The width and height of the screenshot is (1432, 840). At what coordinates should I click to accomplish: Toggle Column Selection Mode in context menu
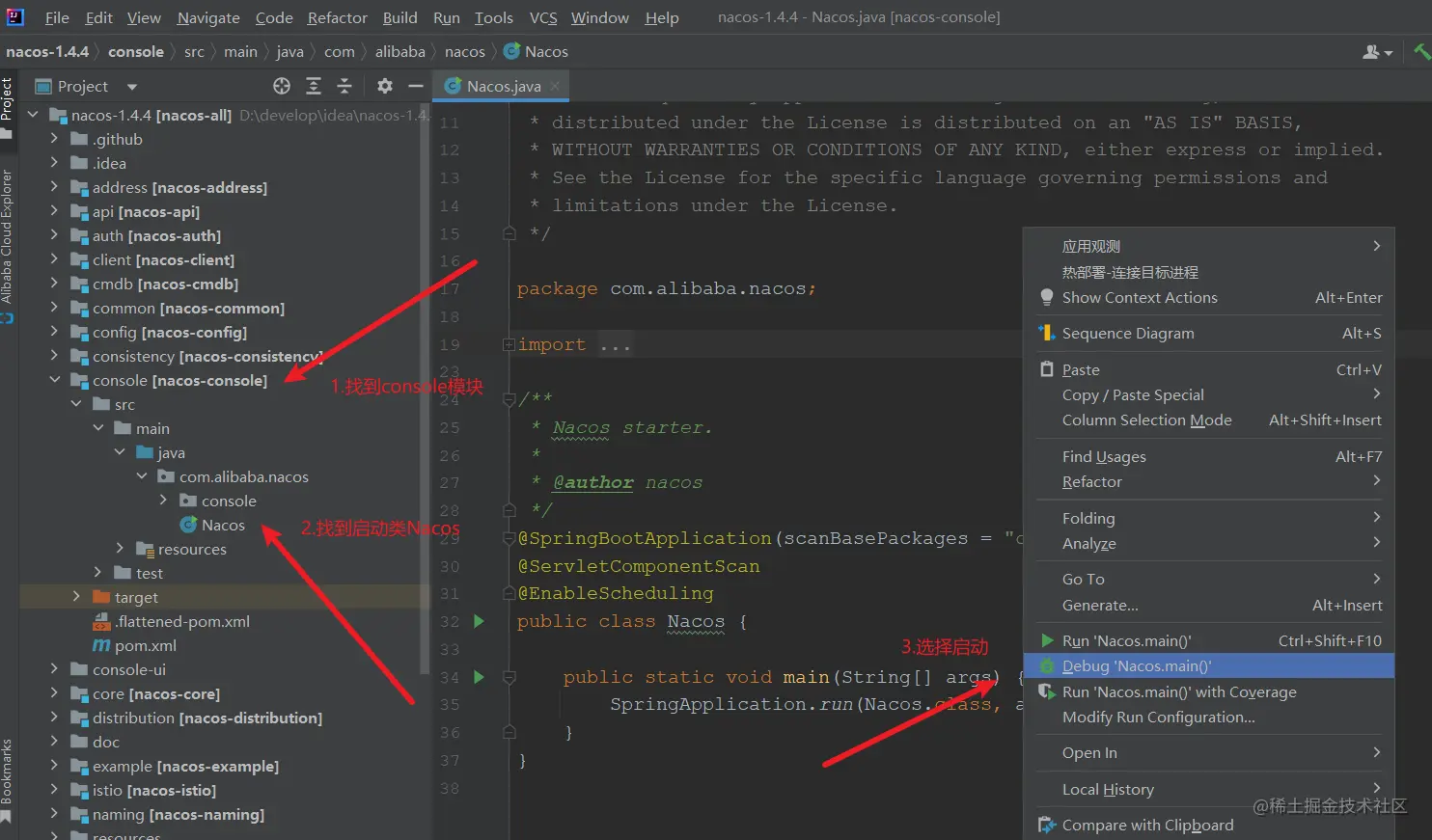(x=1209, y=420)
